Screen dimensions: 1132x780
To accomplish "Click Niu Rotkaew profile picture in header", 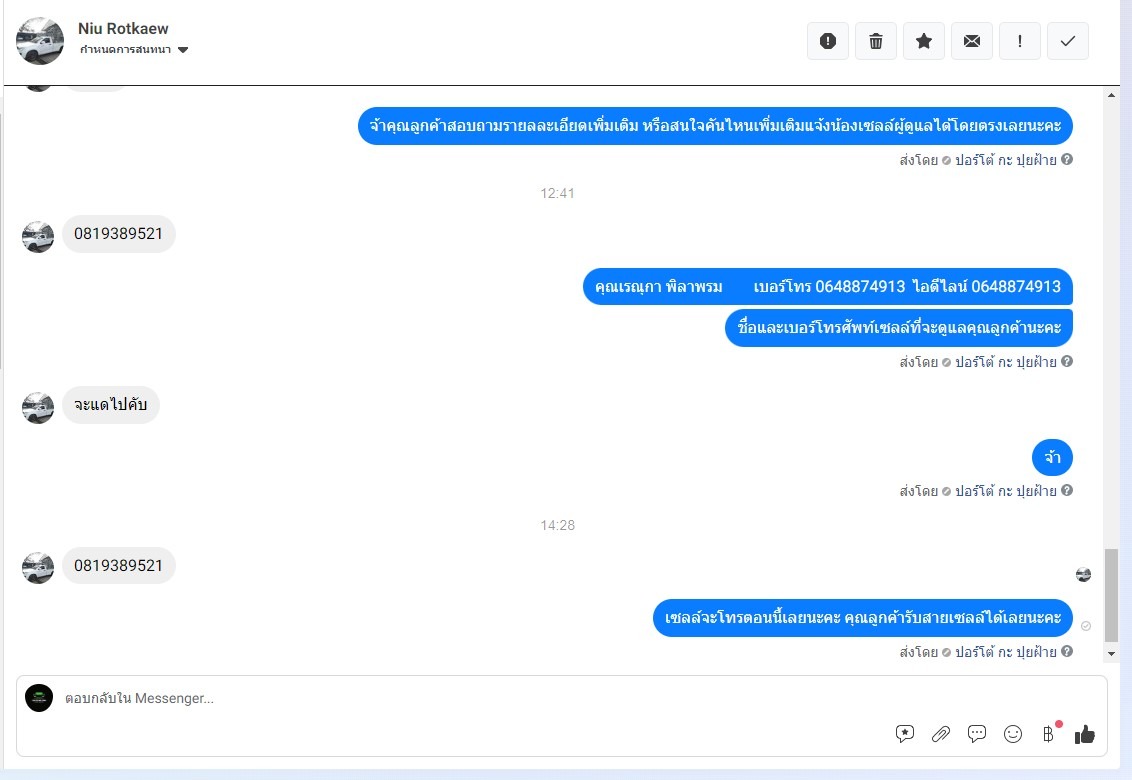I will point(40,41).
